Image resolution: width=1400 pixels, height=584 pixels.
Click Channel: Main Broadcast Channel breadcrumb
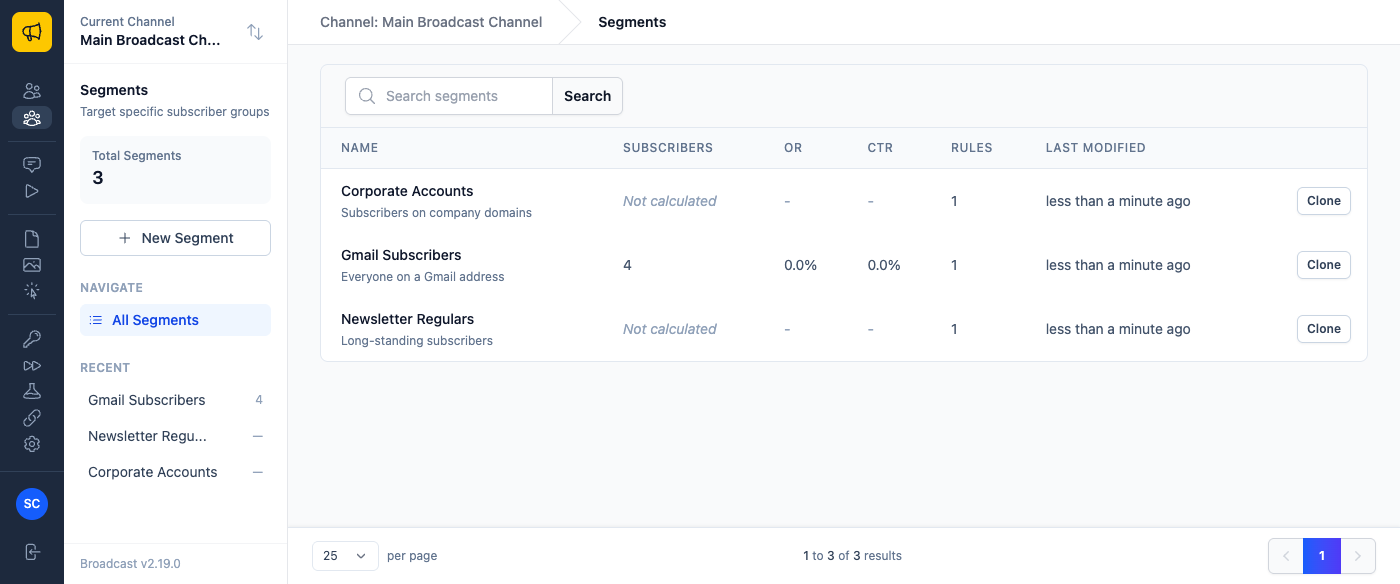[x=431, y=22]
